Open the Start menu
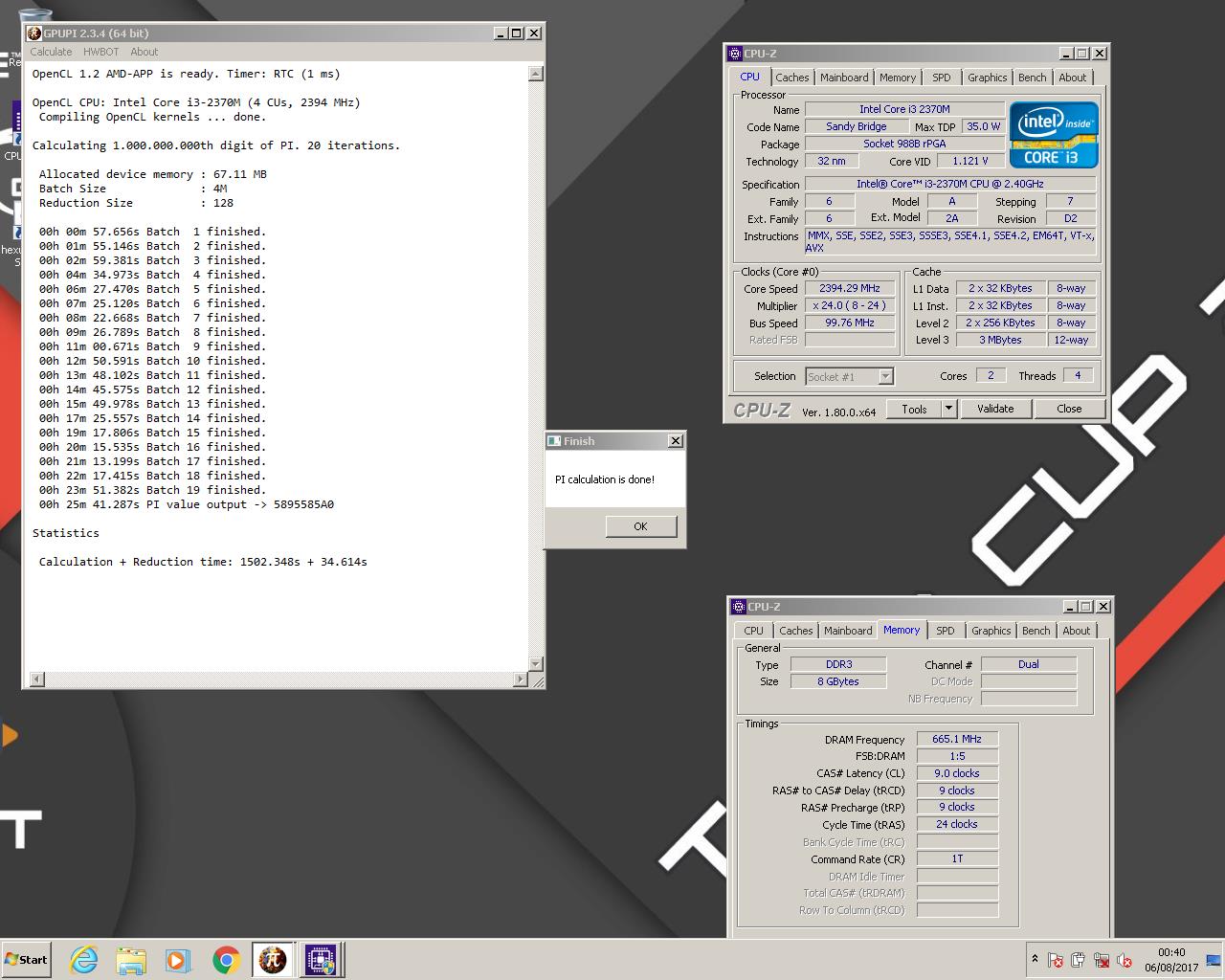 27,960
